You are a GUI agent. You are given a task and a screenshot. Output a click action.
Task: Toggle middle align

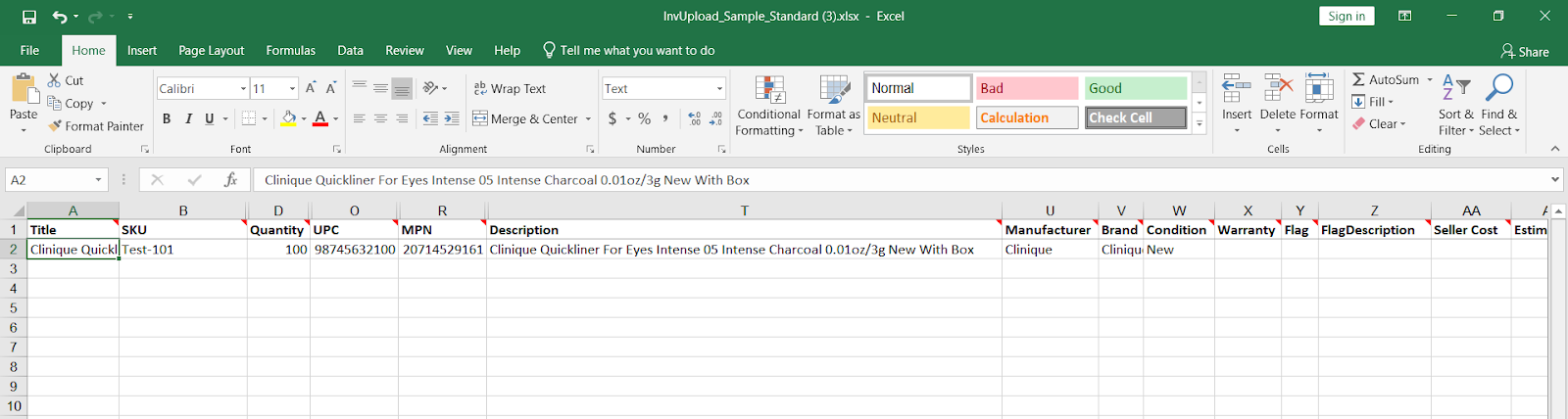pyautogui.click(x=380, y=88)
